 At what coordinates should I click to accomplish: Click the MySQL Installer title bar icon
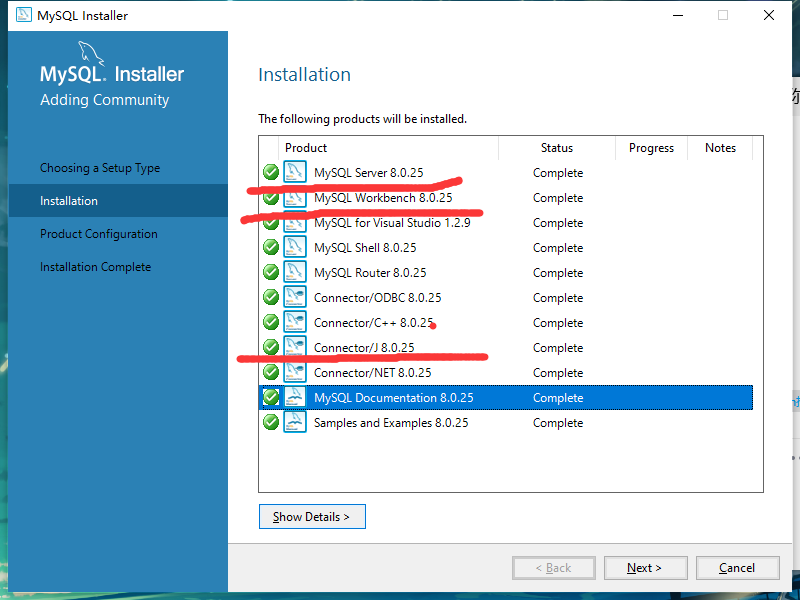pyautogui.click(x=23, y=15)
